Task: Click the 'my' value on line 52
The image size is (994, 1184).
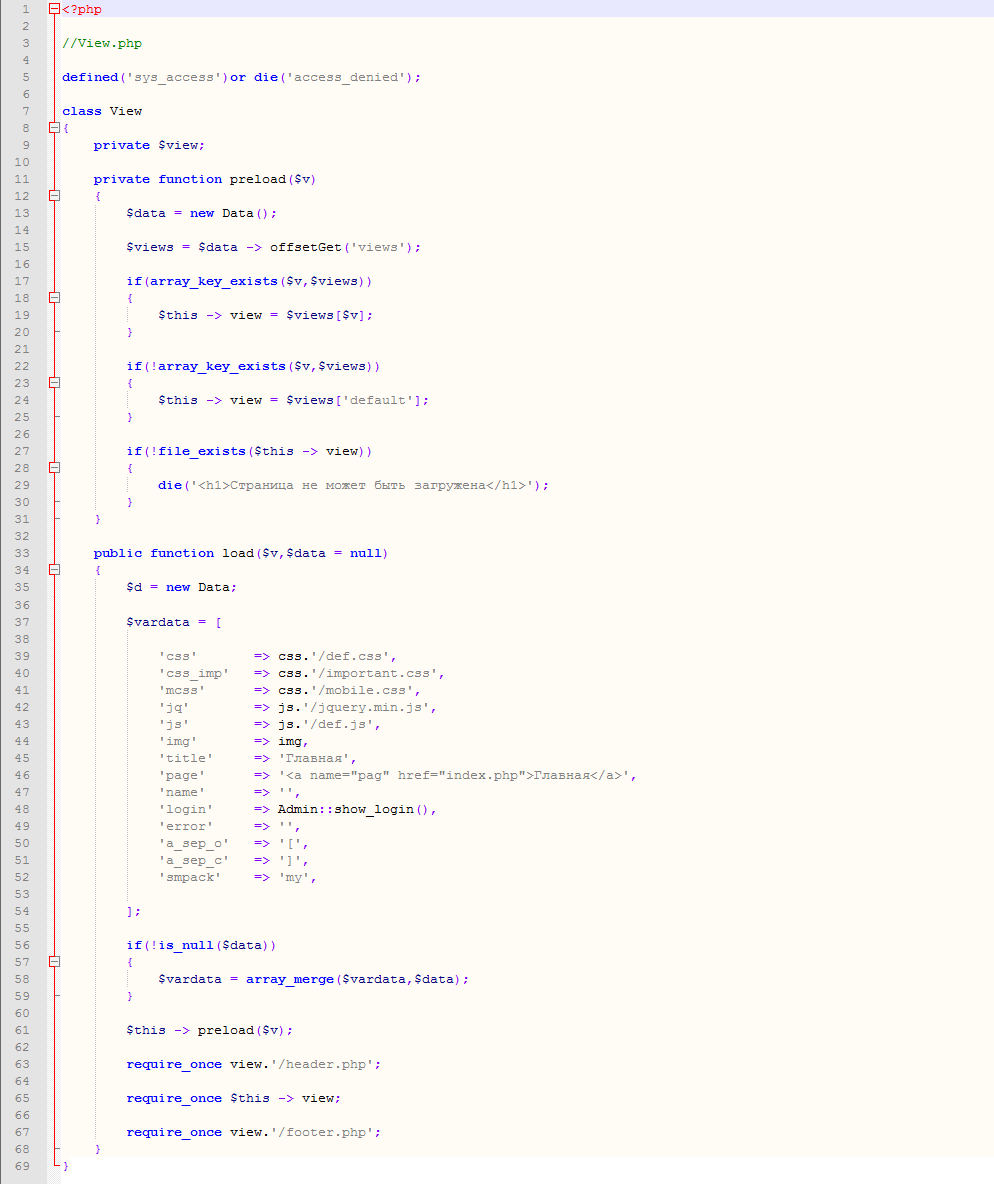Action: pyautogui.click(x=294, y=877)
